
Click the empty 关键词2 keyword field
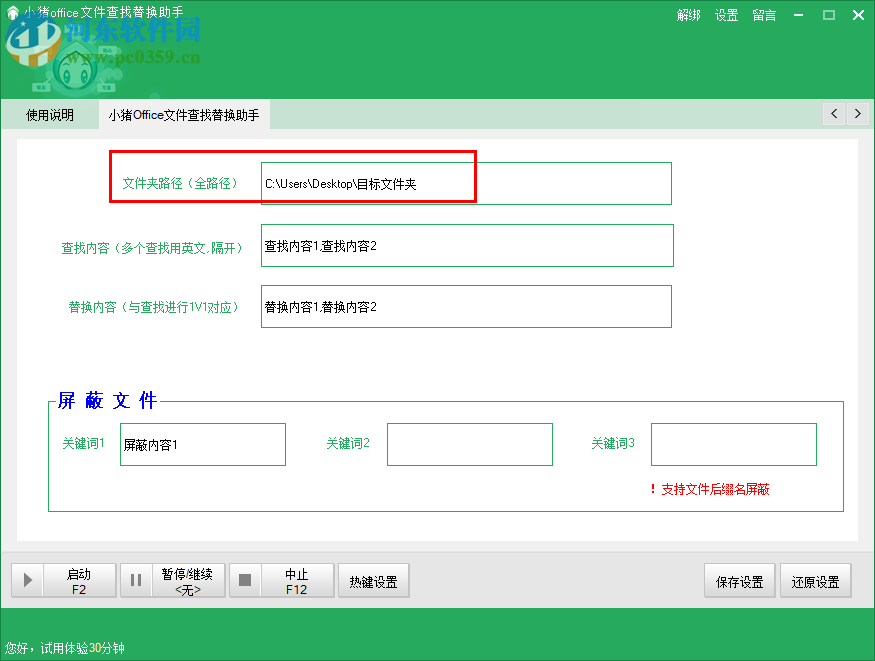point(469,444)
